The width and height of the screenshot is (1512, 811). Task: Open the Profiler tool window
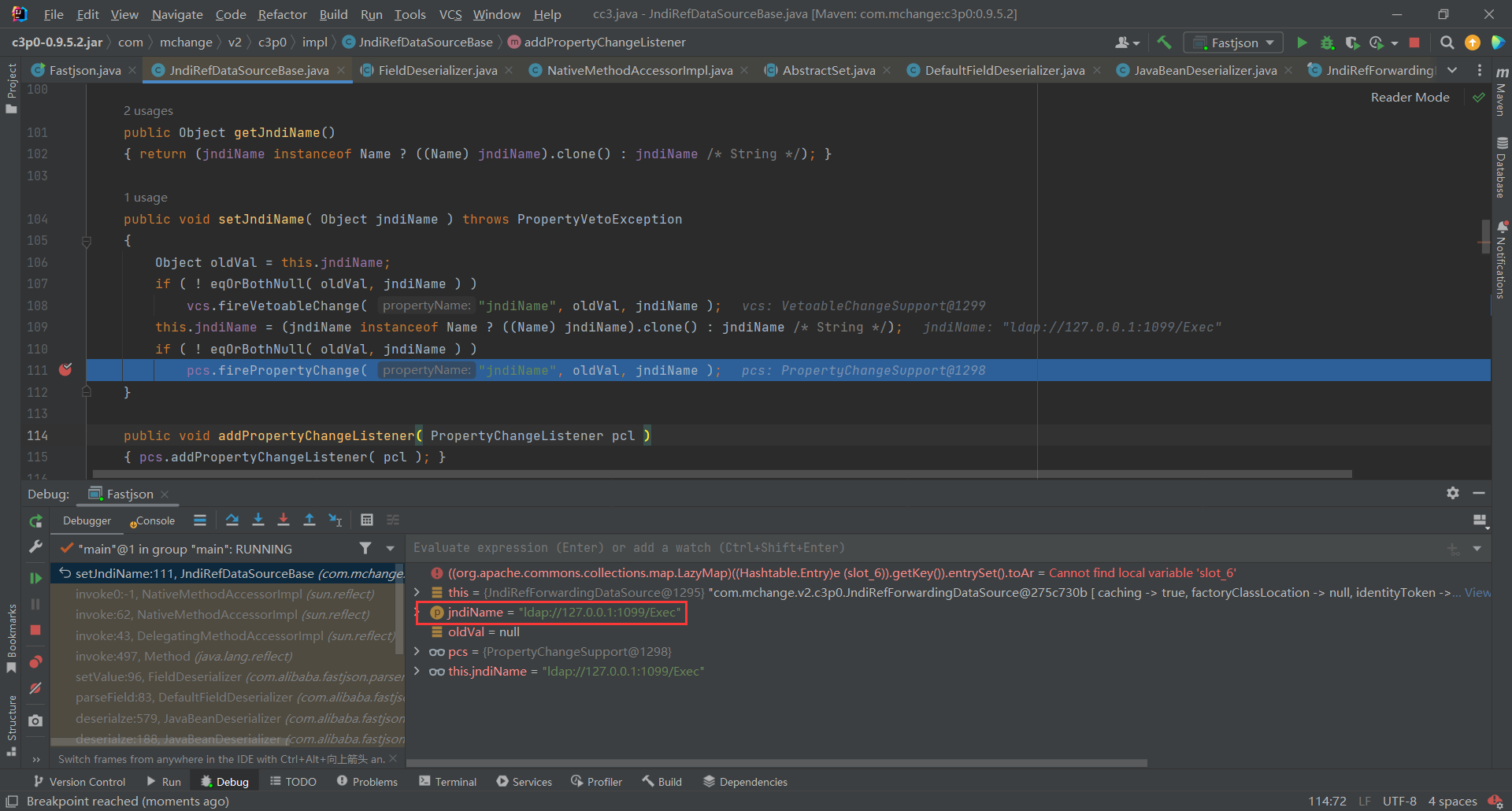(x=596, y=781)
